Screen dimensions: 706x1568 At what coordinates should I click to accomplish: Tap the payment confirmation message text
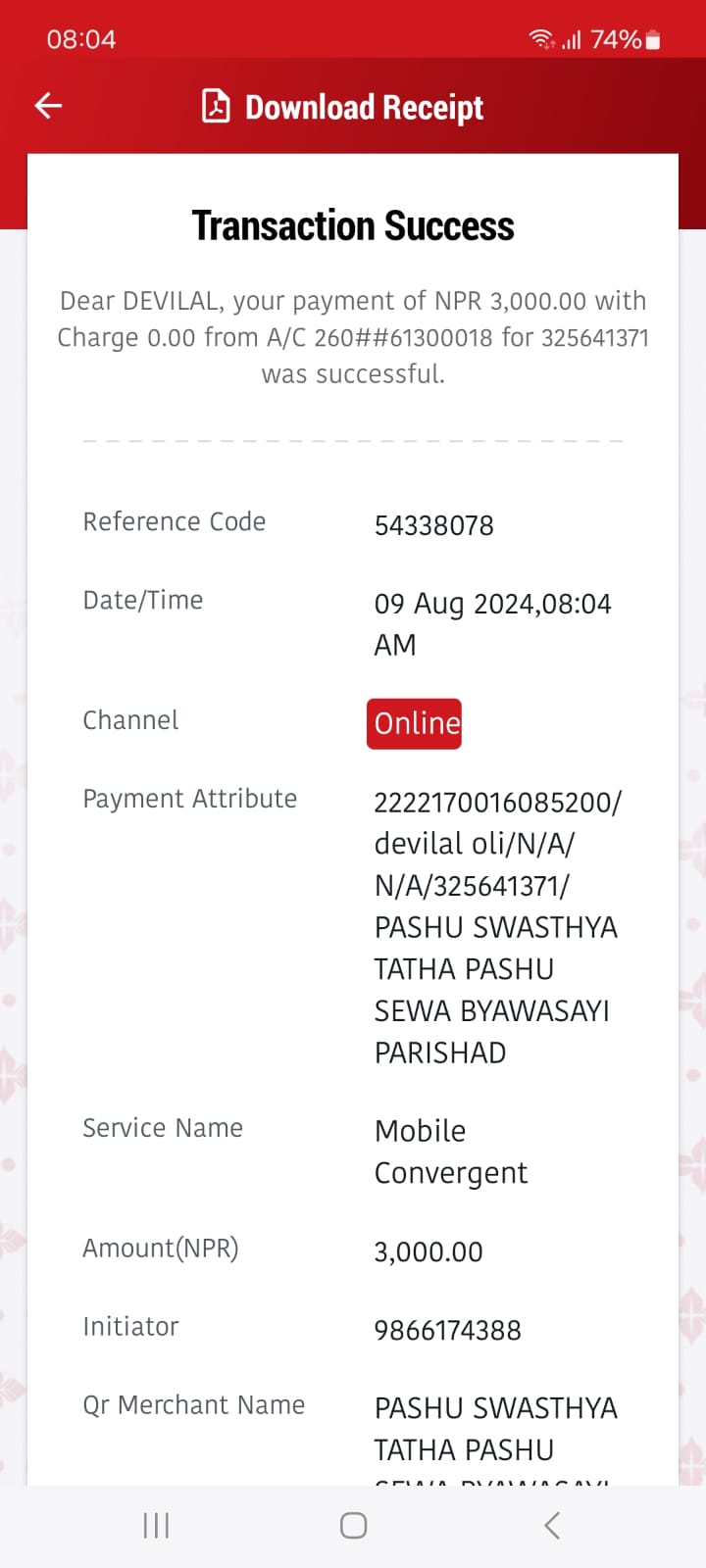(353, 337)
